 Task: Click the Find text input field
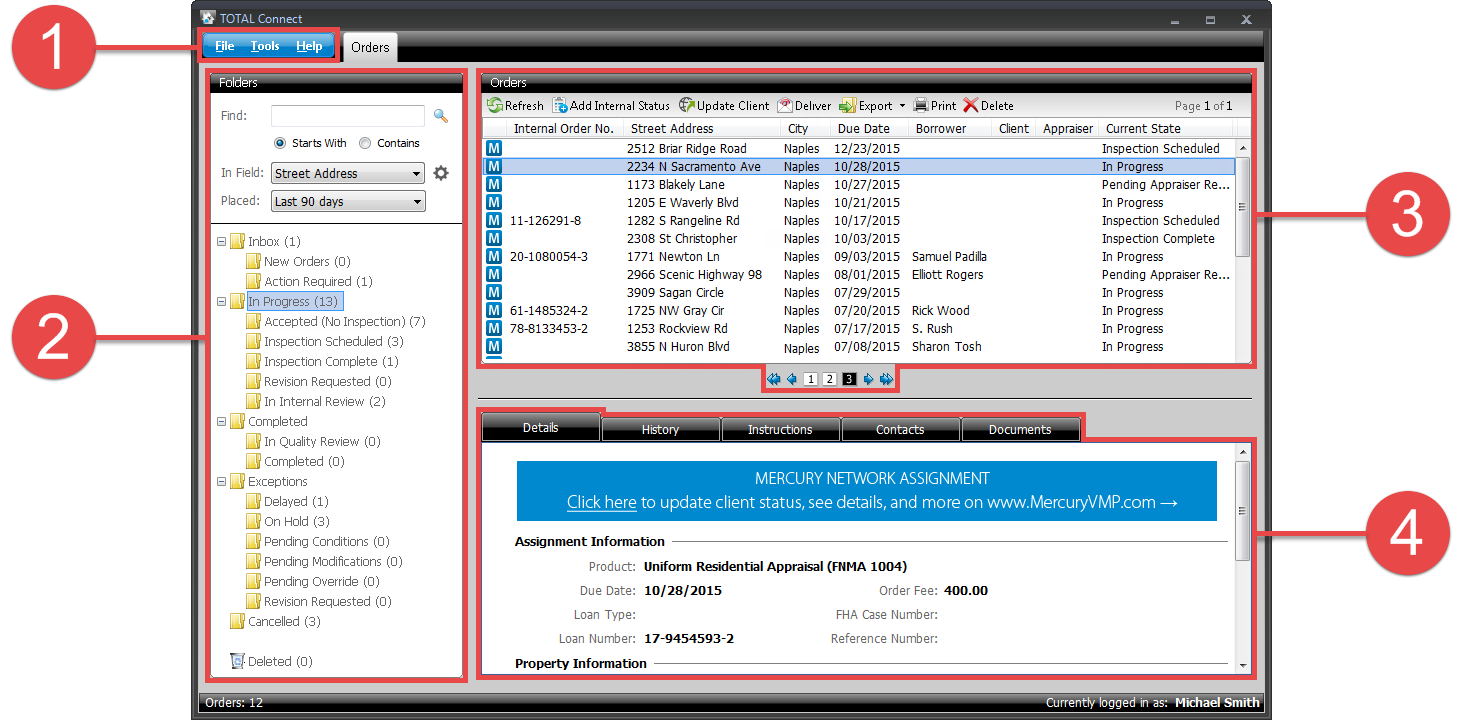point(347,116)
